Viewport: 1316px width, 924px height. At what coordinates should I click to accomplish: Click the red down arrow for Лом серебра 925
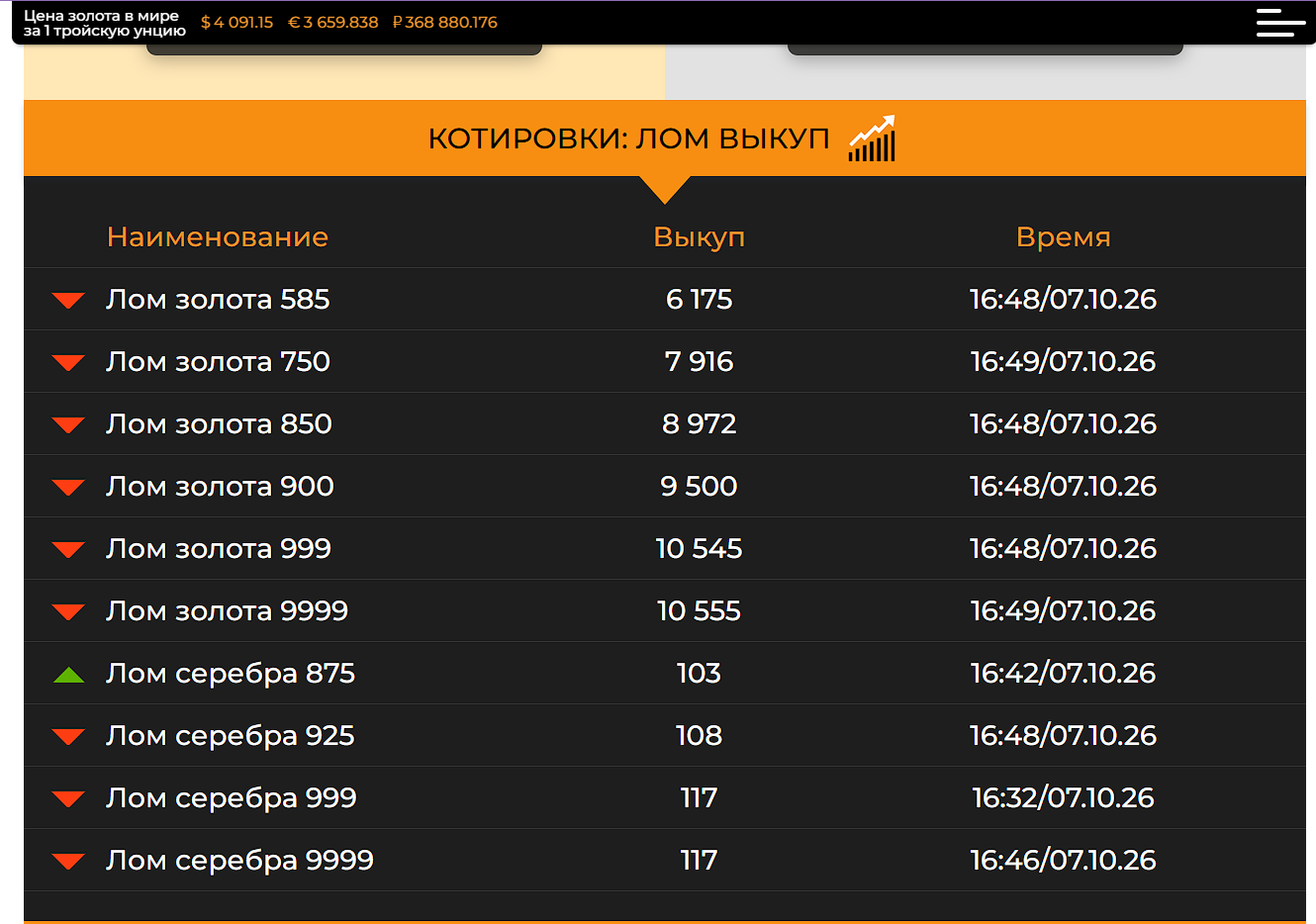(68, 736)
